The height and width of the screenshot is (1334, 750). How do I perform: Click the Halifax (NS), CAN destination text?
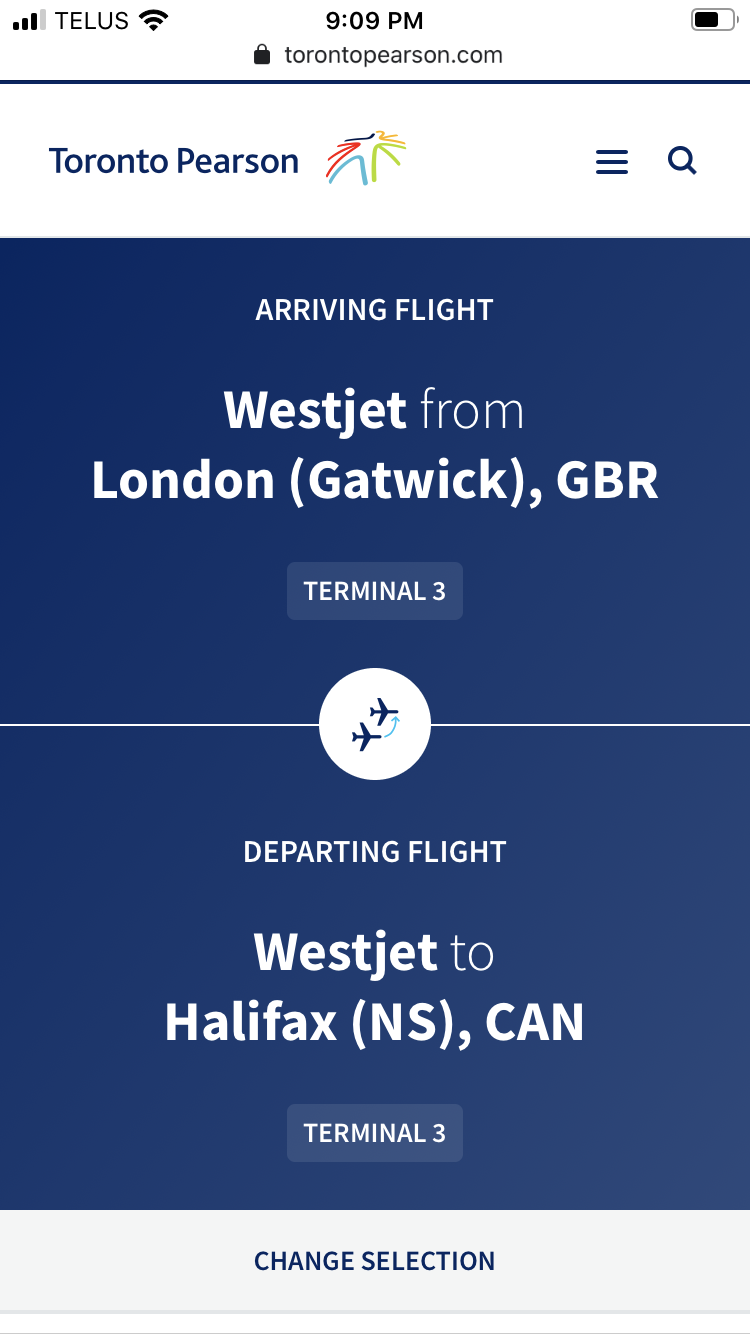tap(375, 1023)
